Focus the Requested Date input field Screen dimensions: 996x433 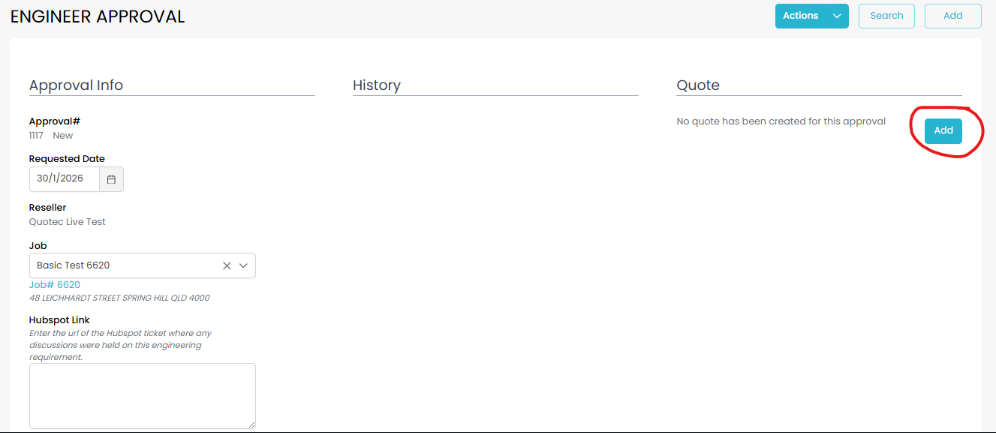tap(64, 179)
